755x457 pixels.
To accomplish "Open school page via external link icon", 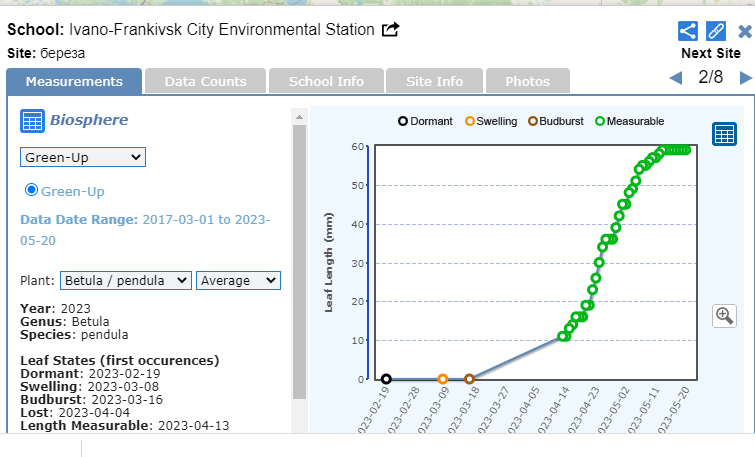I will (391, 30).
